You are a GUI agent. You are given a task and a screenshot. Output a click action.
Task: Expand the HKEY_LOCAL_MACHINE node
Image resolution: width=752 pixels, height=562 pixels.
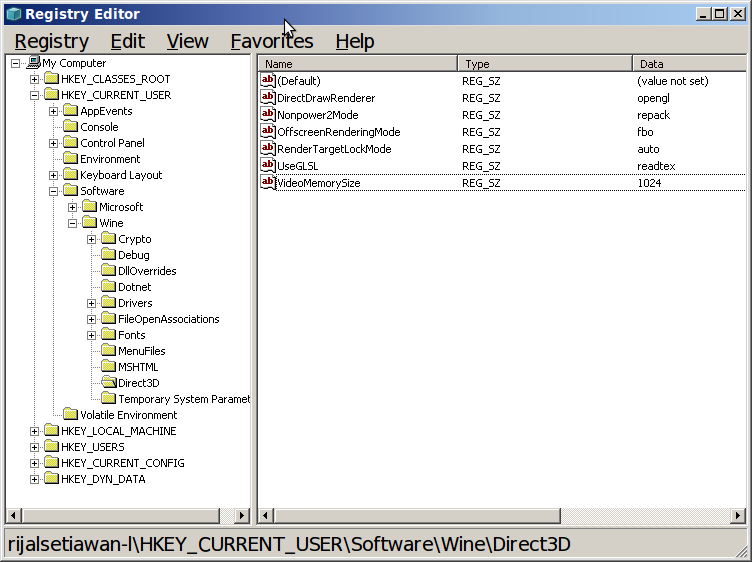coord(35,431)
